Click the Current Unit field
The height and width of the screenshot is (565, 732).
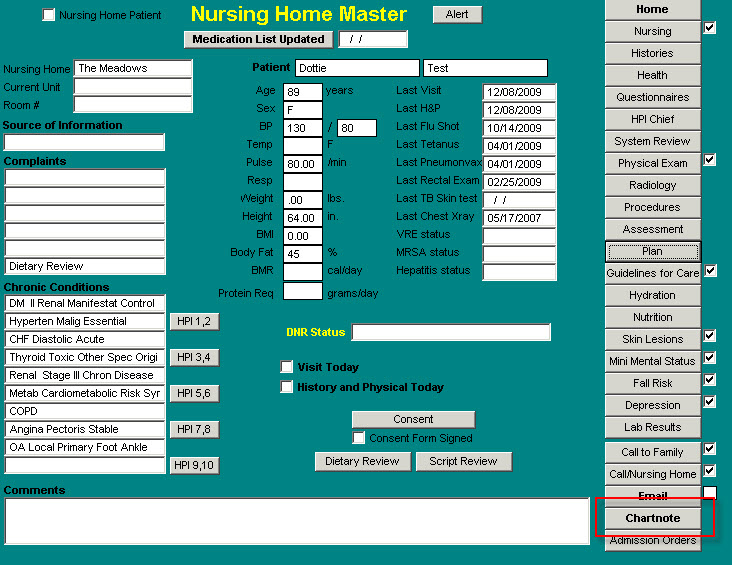click(x=133, y=86)
